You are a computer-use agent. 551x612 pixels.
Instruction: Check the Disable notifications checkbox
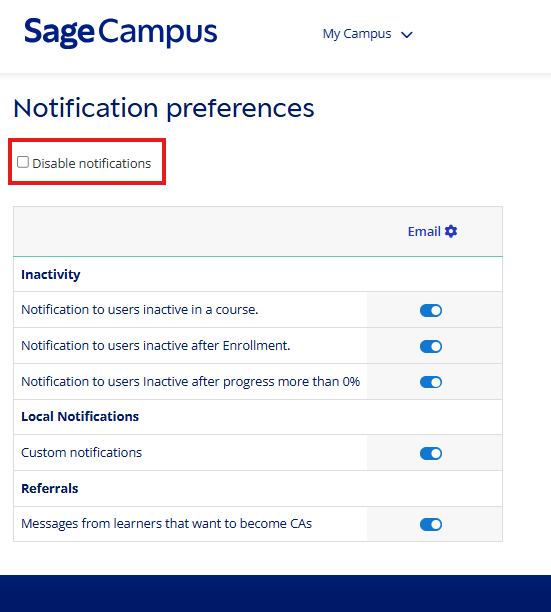(23, 162)
